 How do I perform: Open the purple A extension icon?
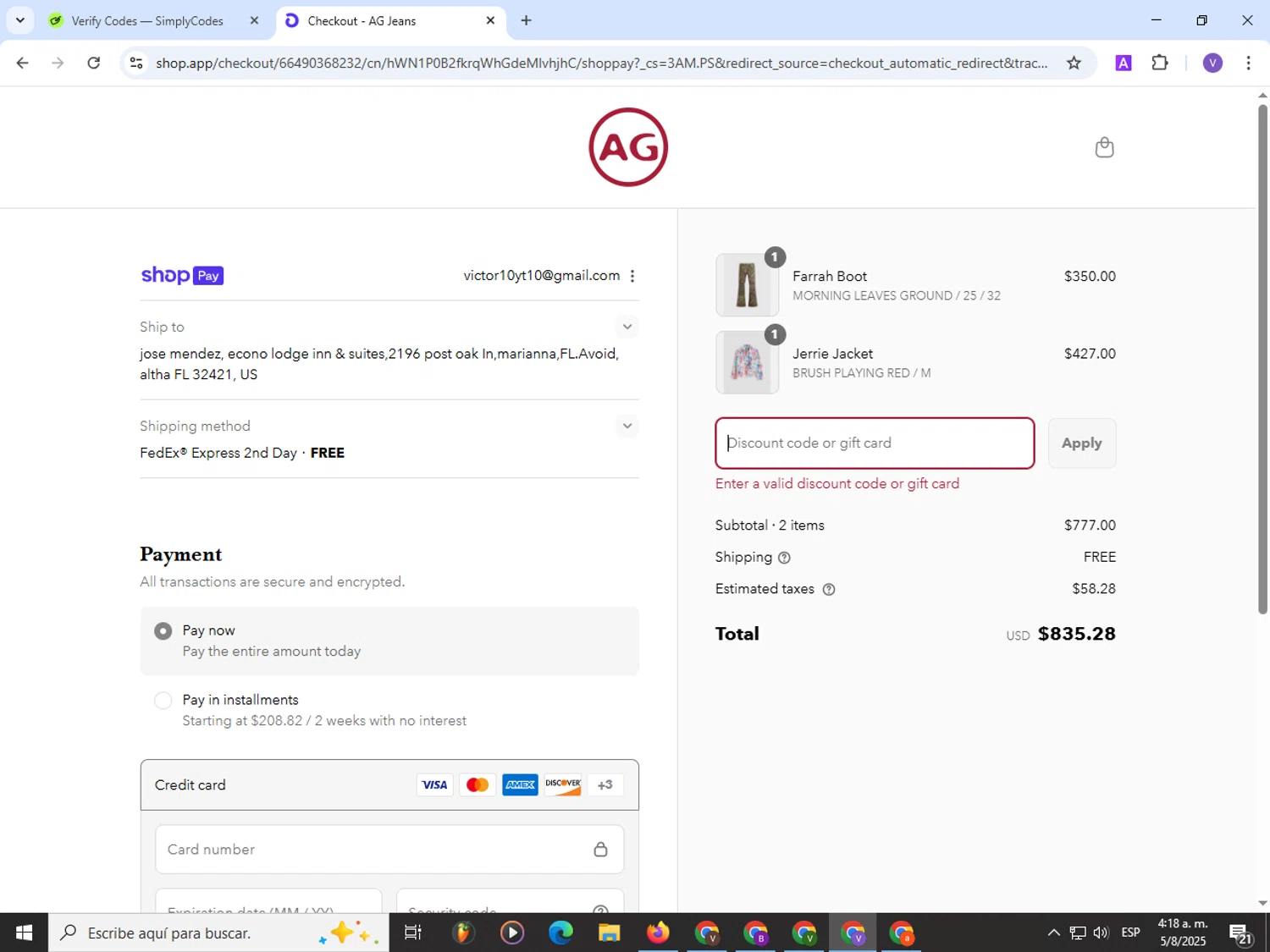pyautogui.click(x=1124, y=63)
